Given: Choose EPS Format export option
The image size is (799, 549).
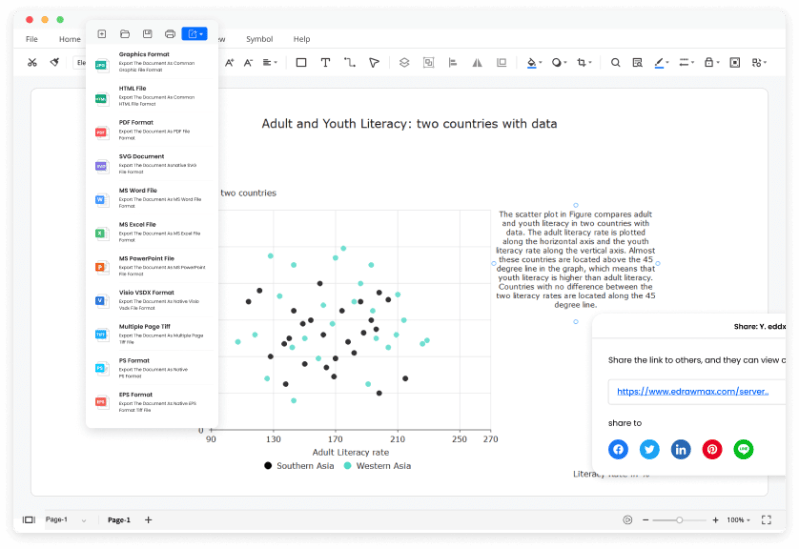Looking at the screenshot, I should pyautogui.click(x=152, y=402).
